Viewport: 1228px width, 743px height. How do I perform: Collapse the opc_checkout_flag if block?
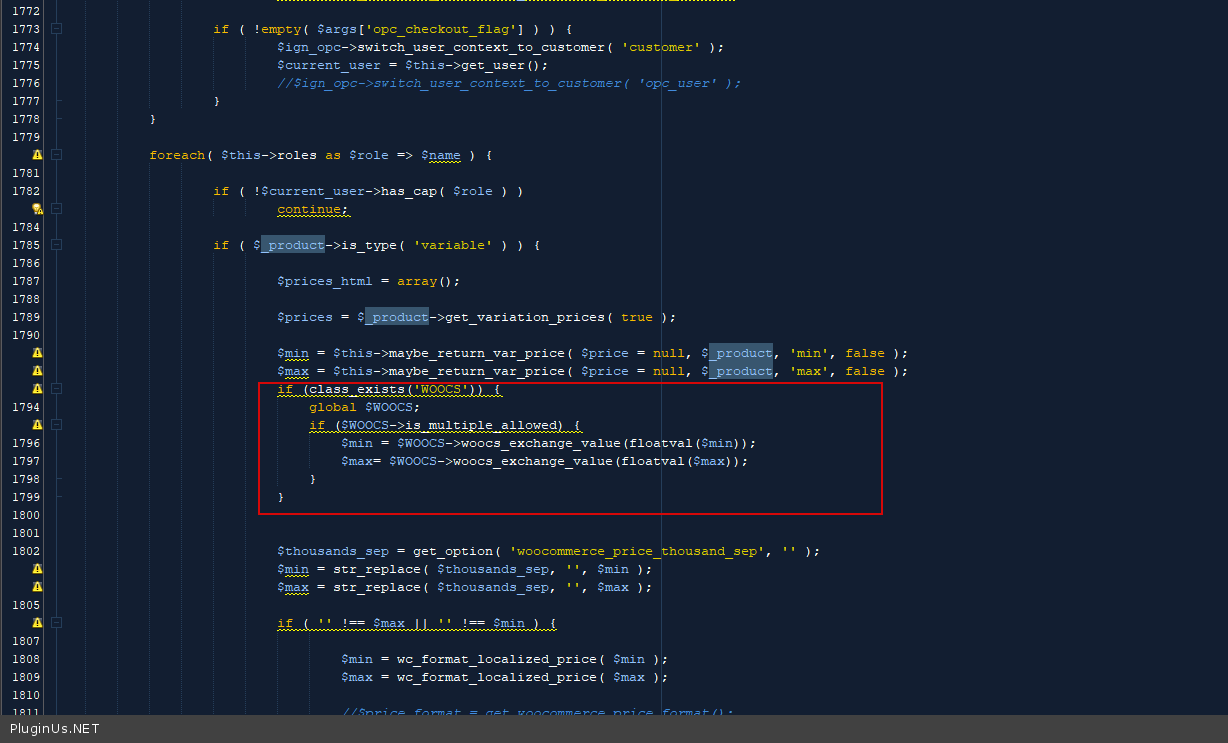(x=56, y=29)
